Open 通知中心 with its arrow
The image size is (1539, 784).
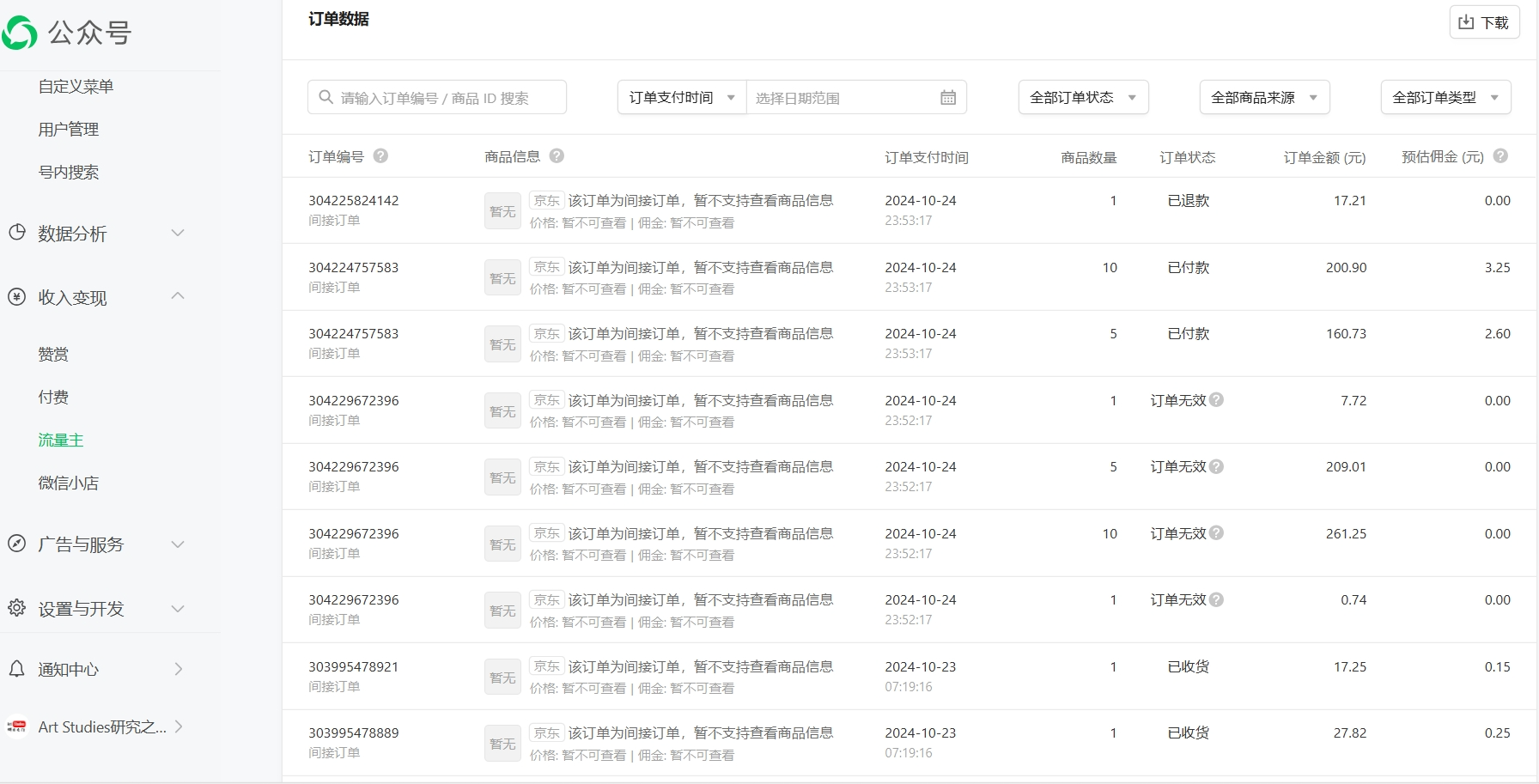click(178, 669)
